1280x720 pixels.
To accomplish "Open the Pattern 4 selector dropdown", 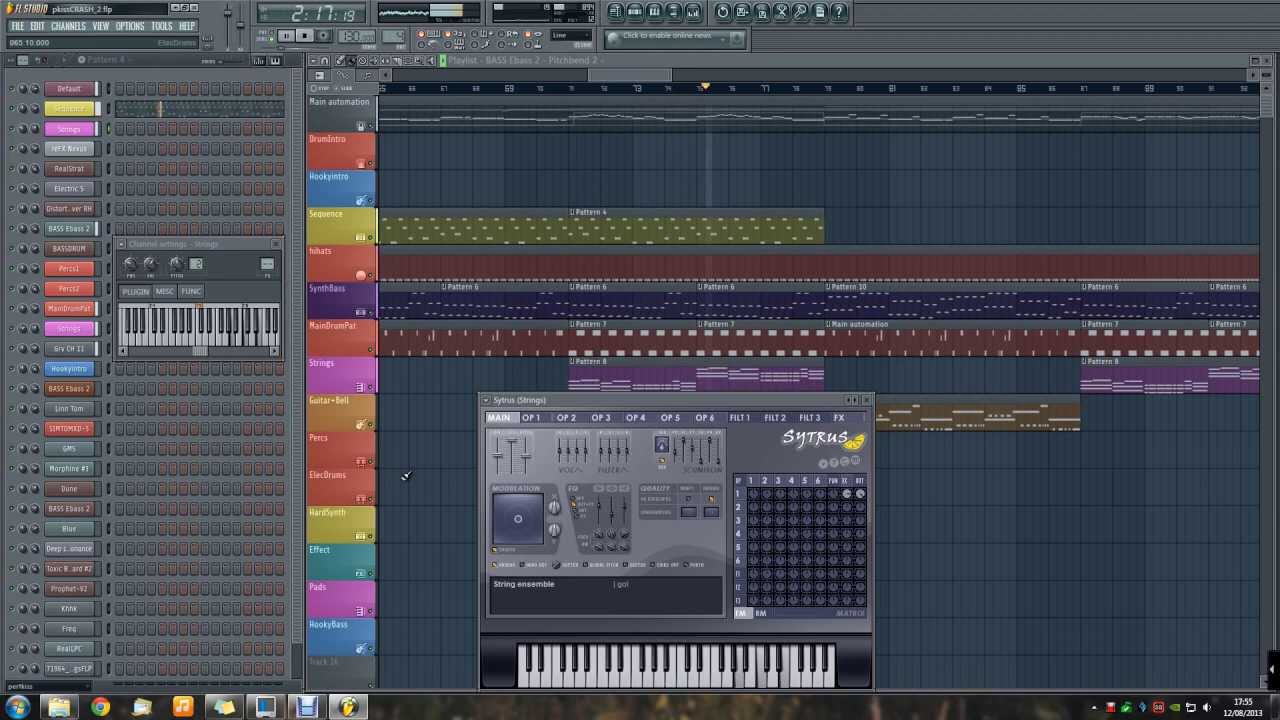I will [108, 60].
